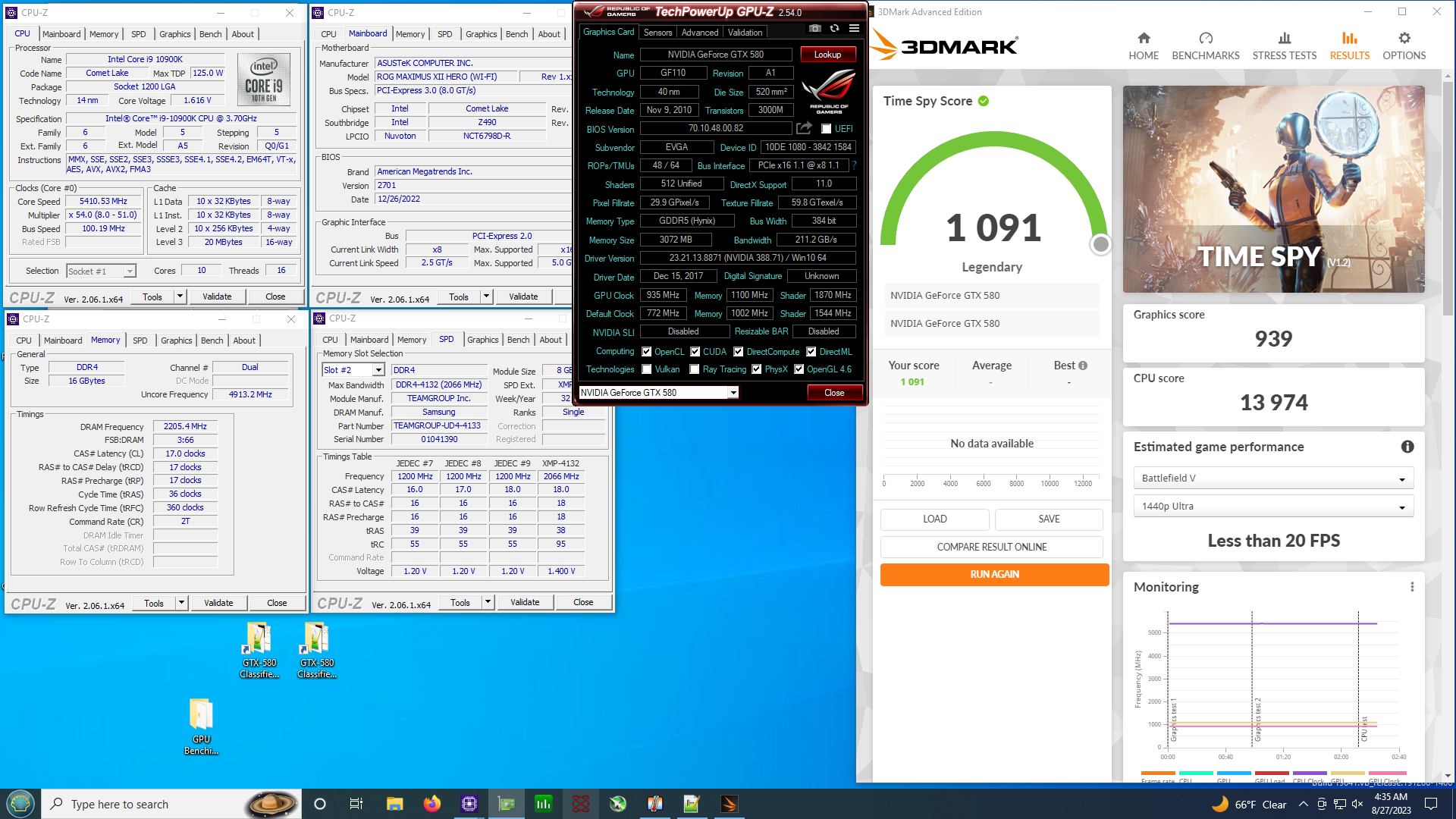Image resolution: width=1456 pixels, height=819 pixels.
Task: Click the 3DMark vertical scrollbar down arrow
Action: tap(1448, 777)
